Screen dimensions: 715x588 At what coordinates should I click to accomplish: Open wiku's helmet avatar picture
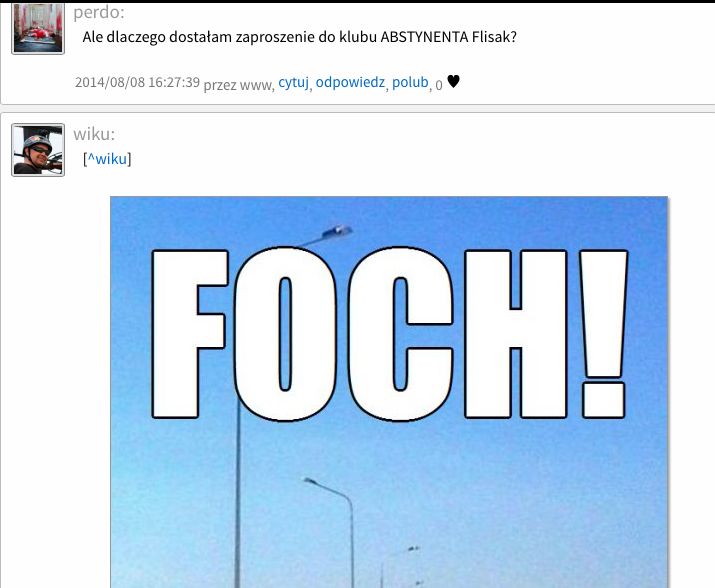pyautogui.click(x=38, y=150)
